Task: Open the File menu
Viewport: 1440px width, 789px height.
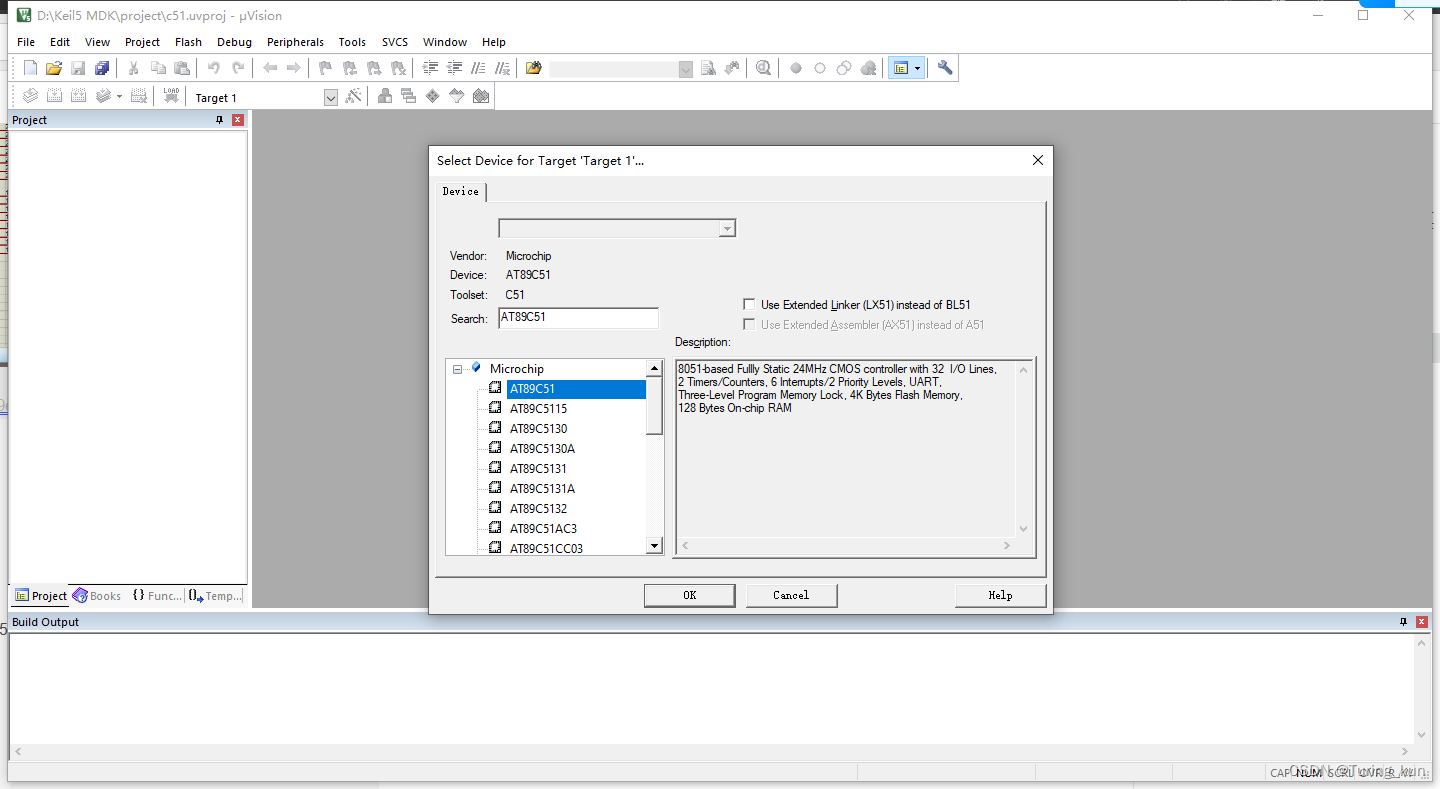Action: click(26, 42)
